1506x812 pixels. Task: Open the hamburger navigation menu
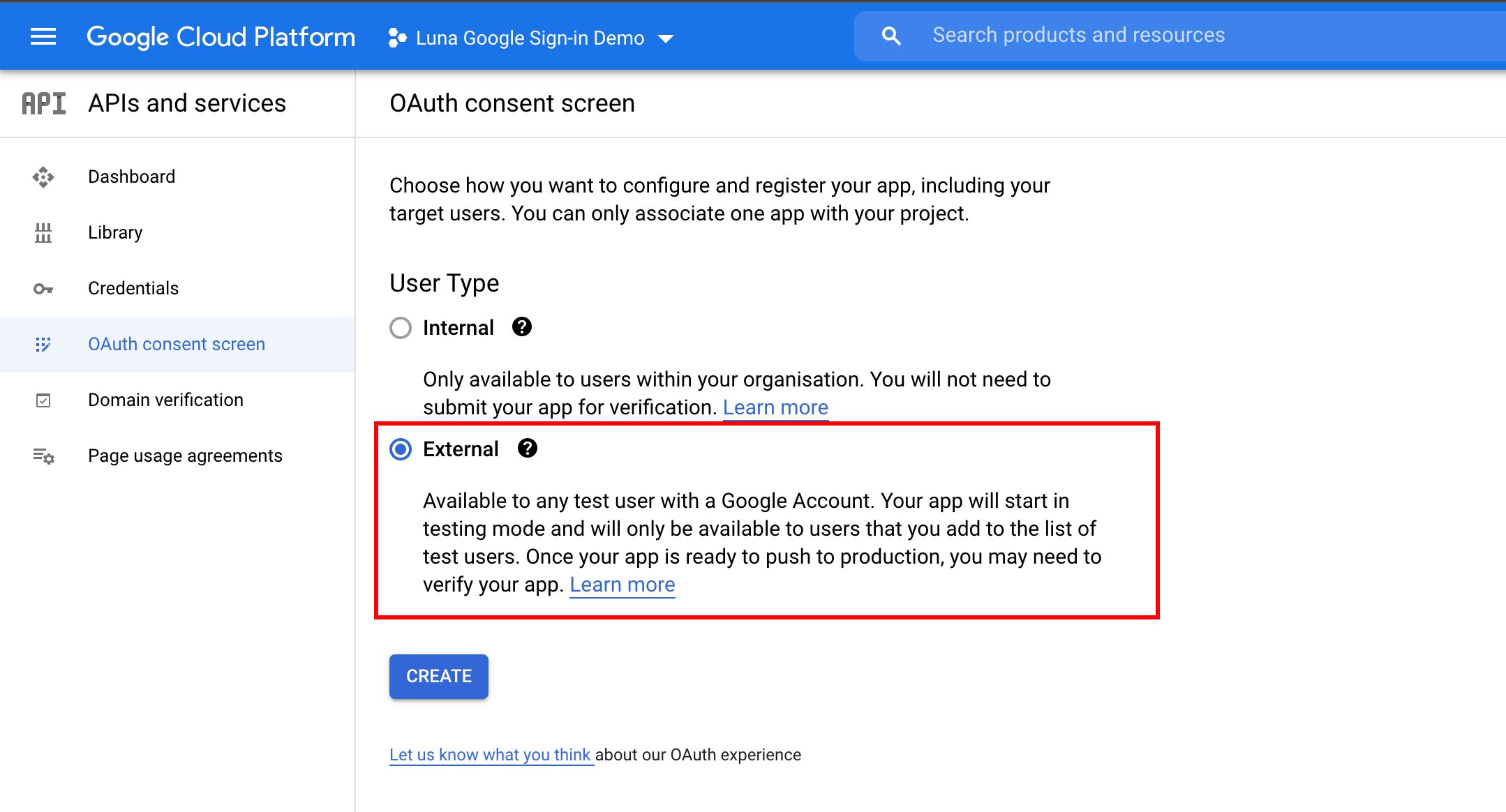pos(43,36)
